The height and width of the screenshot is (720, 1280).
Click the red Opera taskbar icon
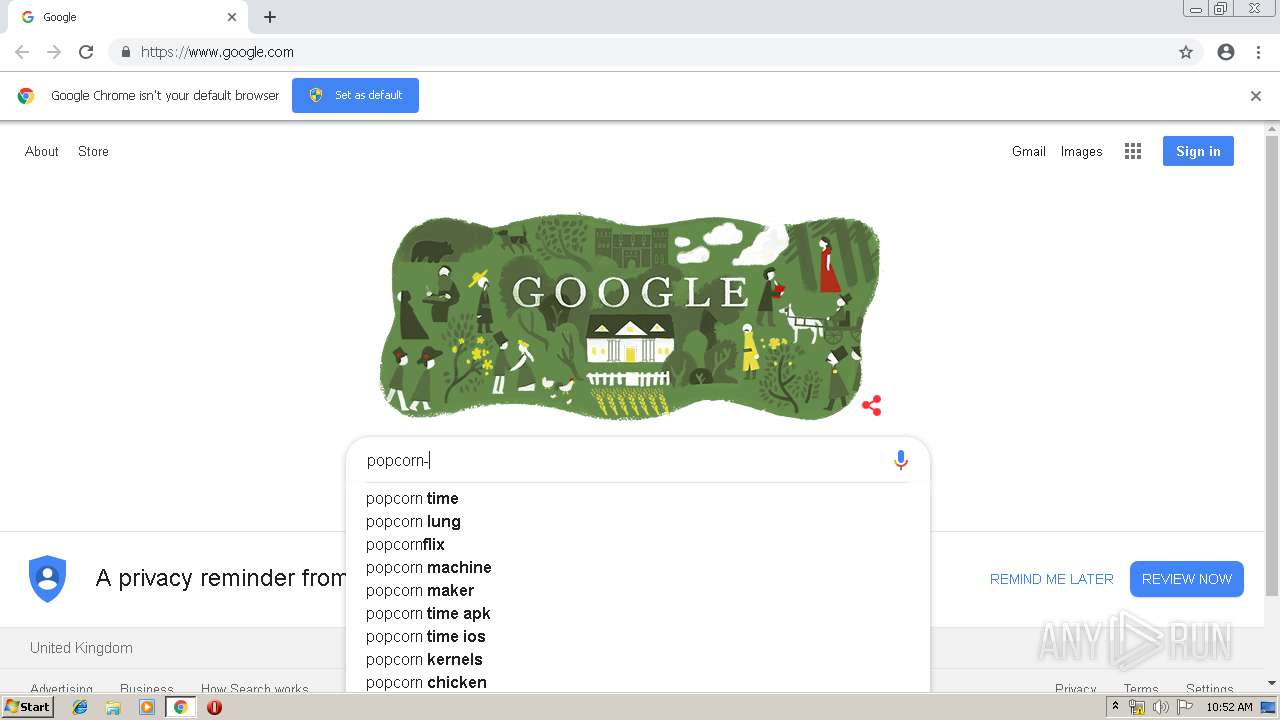tap(214, 707)
